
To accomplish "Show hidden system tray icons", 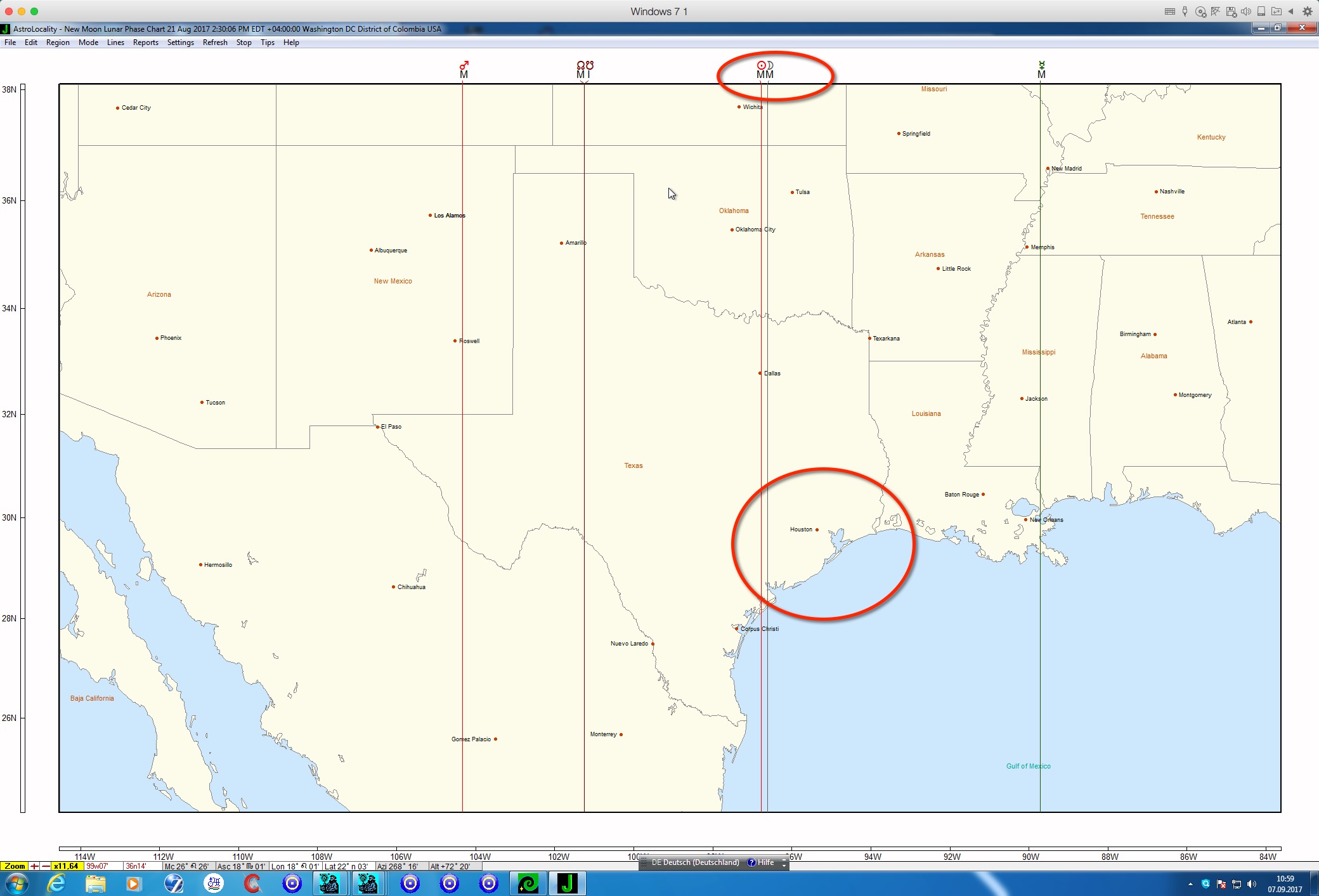I will tap(1190, 884).
